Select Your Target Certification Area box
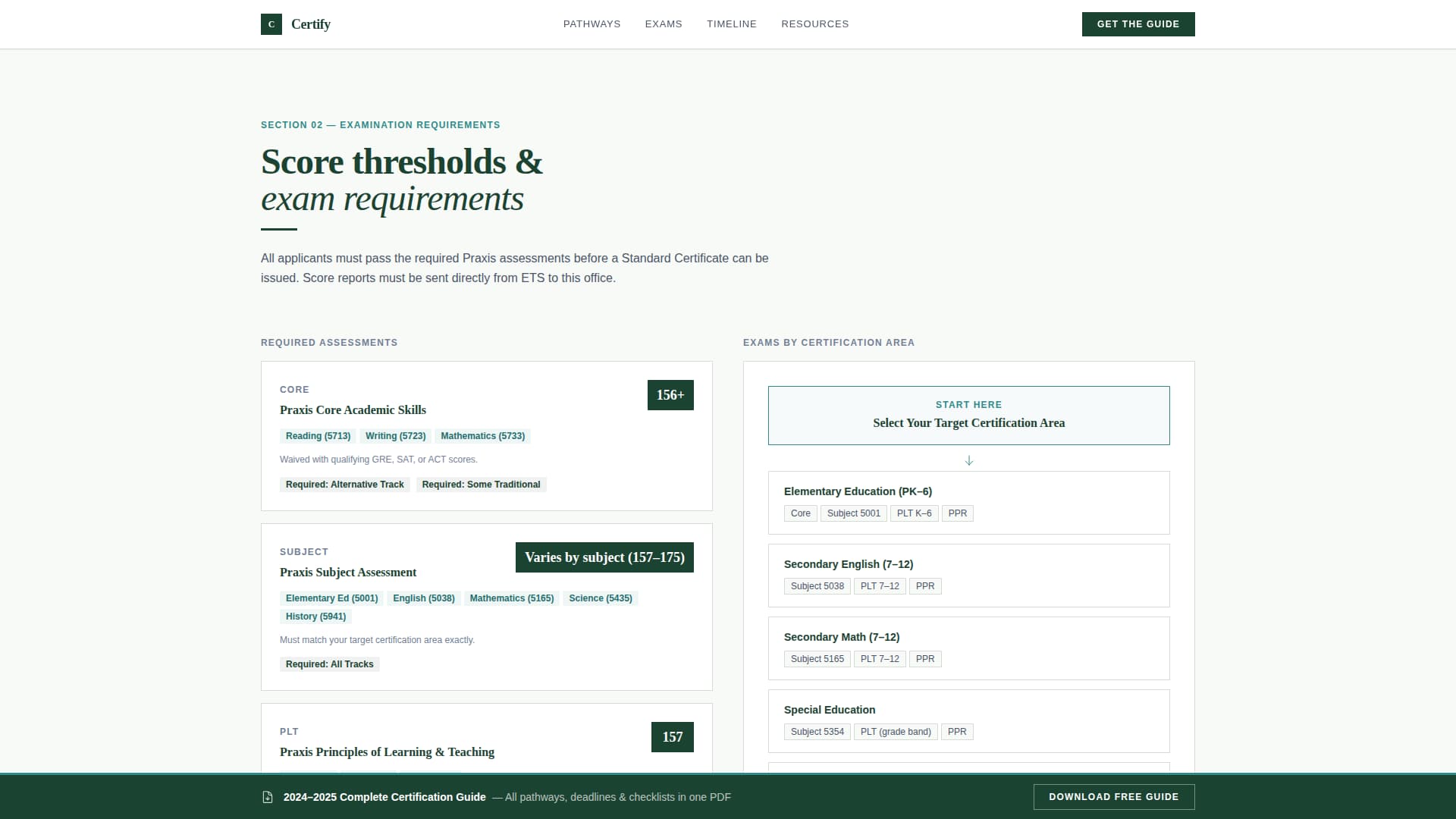 (x=969, y=416)
